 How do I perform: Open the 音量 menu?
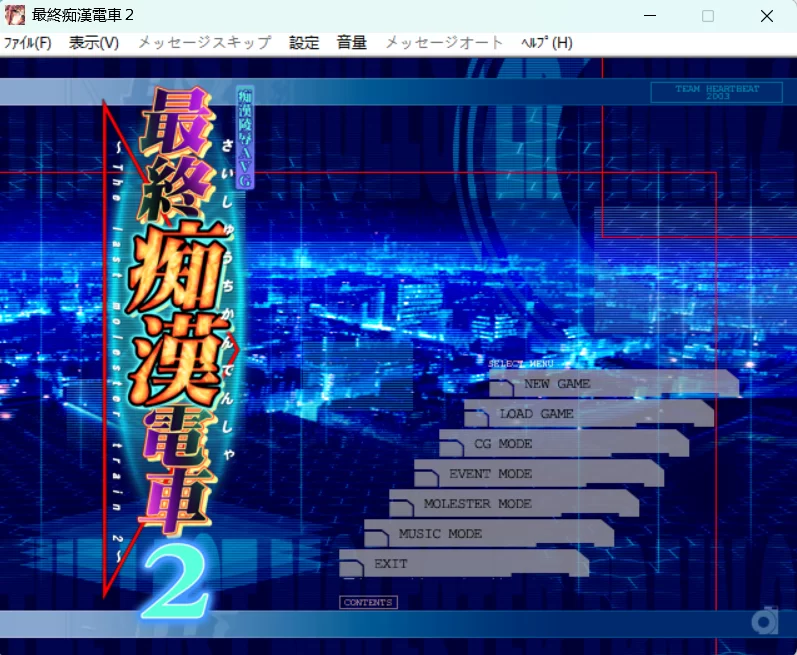click(x=351, y=43)
